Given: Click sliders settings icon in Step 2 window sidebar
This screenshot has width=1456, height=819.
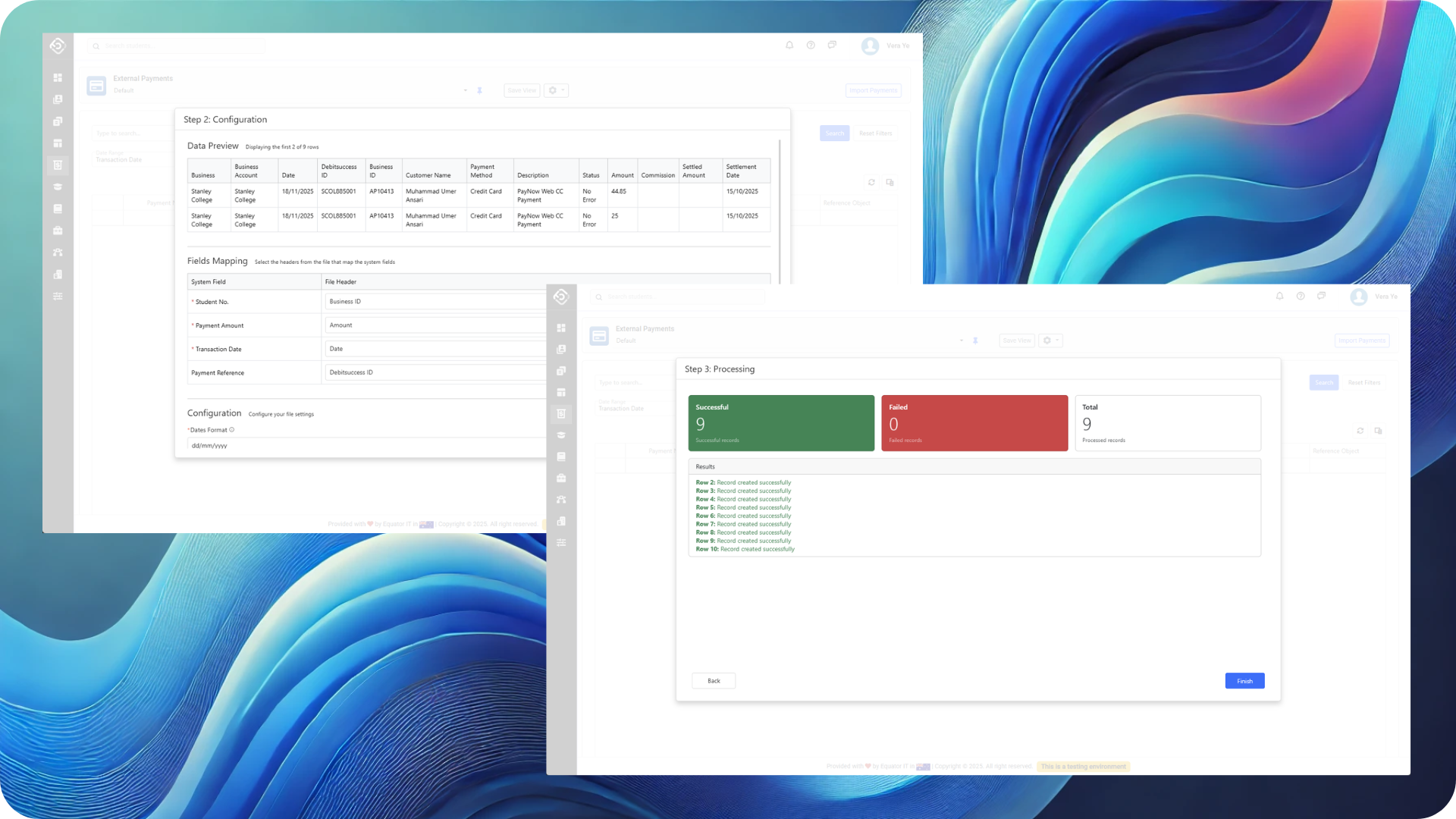Looking at the screenshot, I should tap(58, 297).
